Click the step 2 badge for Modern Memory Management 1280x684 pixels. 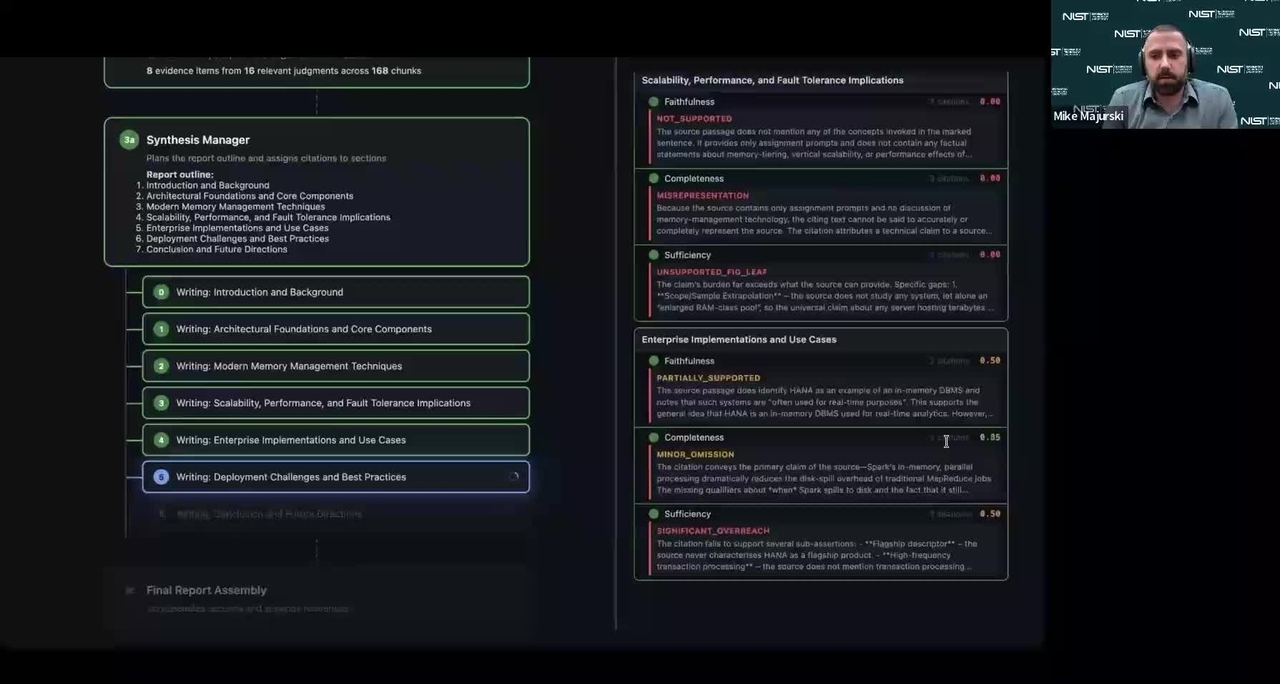tap(161, 366)
